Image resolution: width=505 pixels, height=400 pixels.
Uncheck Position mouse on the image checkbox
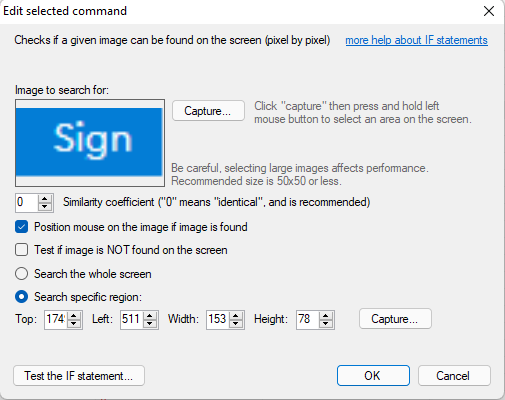[x=21, y=227]
